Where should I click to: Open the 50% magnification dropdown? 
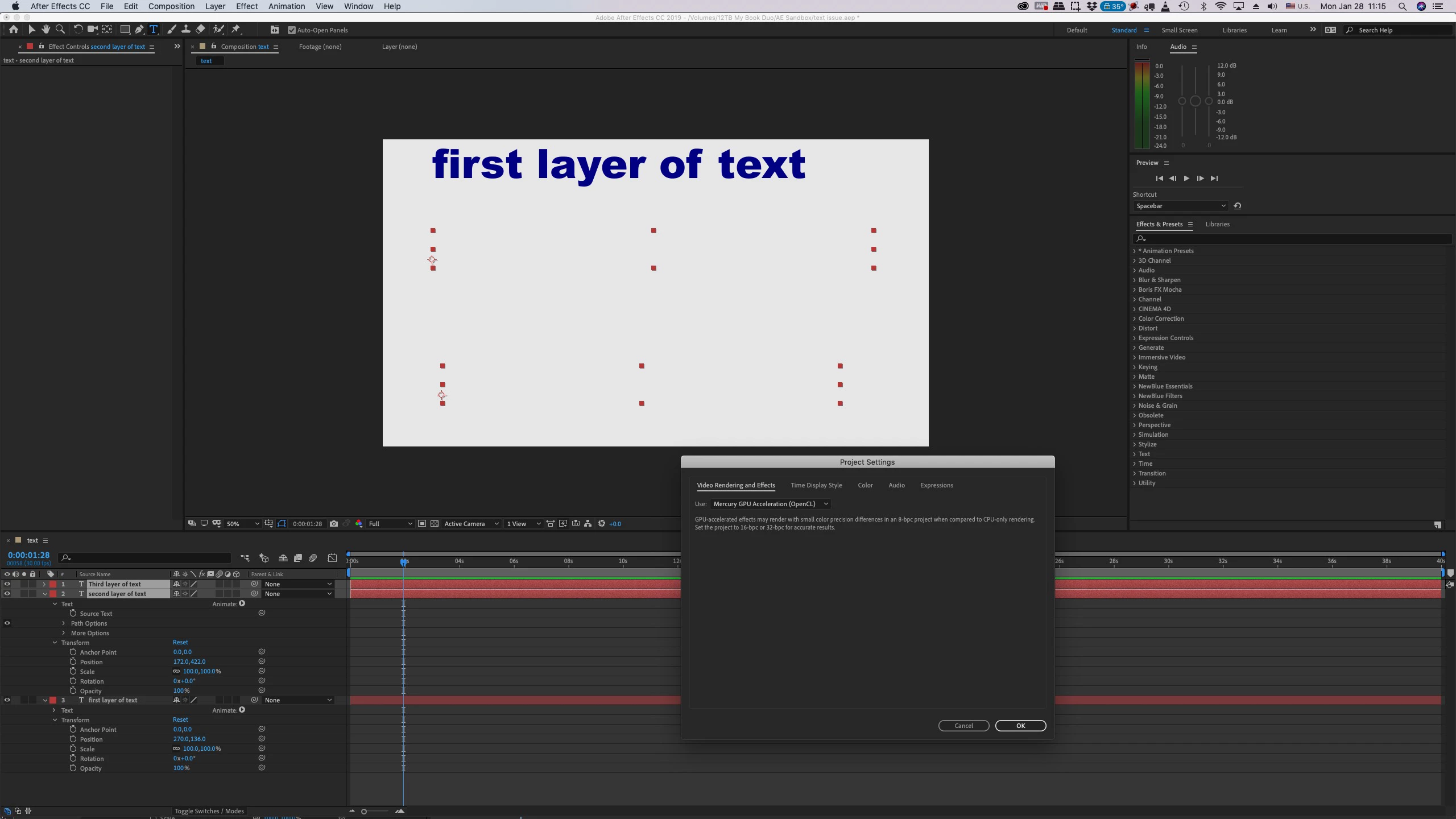(243, 524)
